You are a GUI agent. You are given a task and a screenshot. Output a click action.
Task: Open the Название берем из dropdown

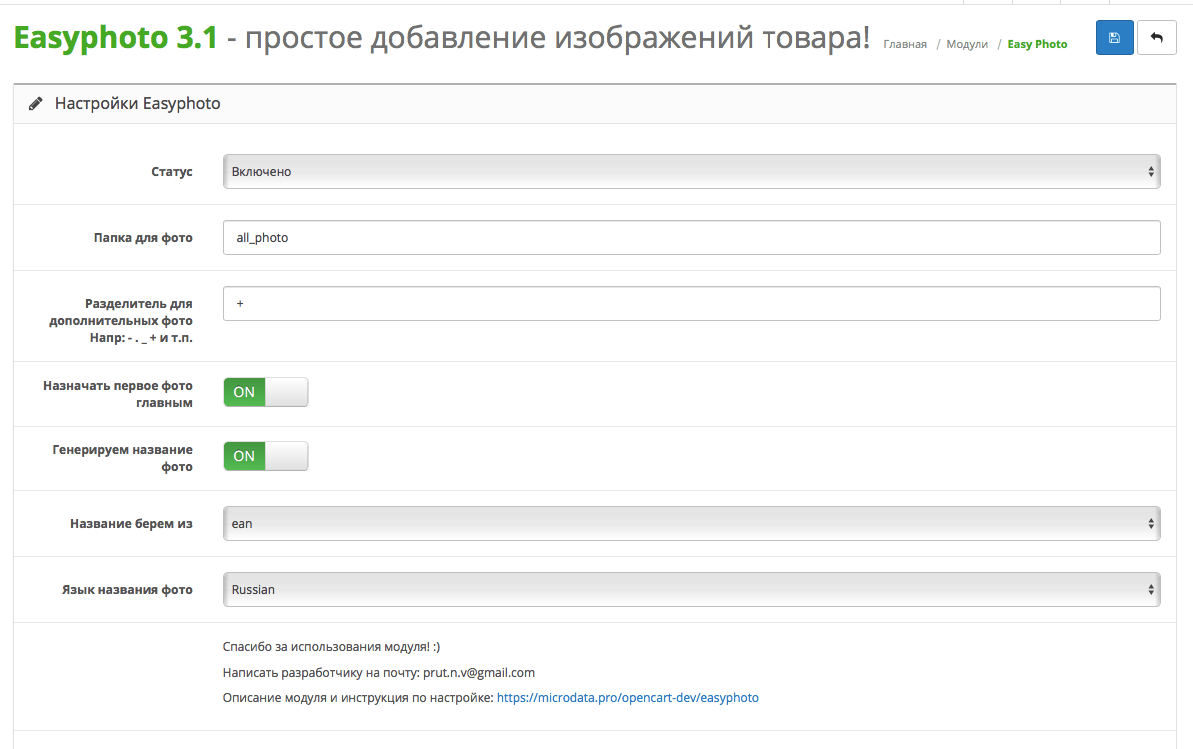click(692, 524)
